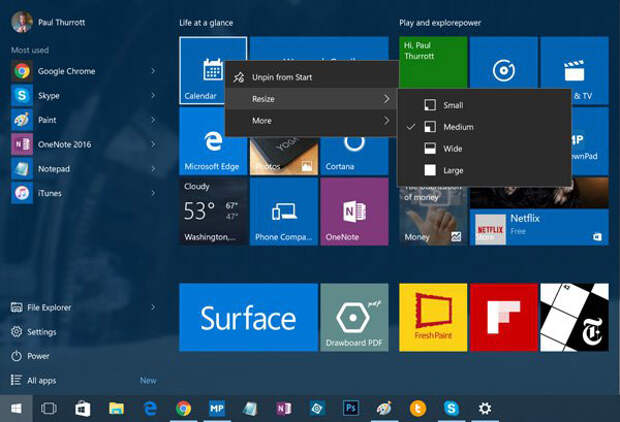The height and width of the screenshot is (422, 620).
Task: Click the Play and explorepower header
Action: pyautogui.click(x=440, y=23)
